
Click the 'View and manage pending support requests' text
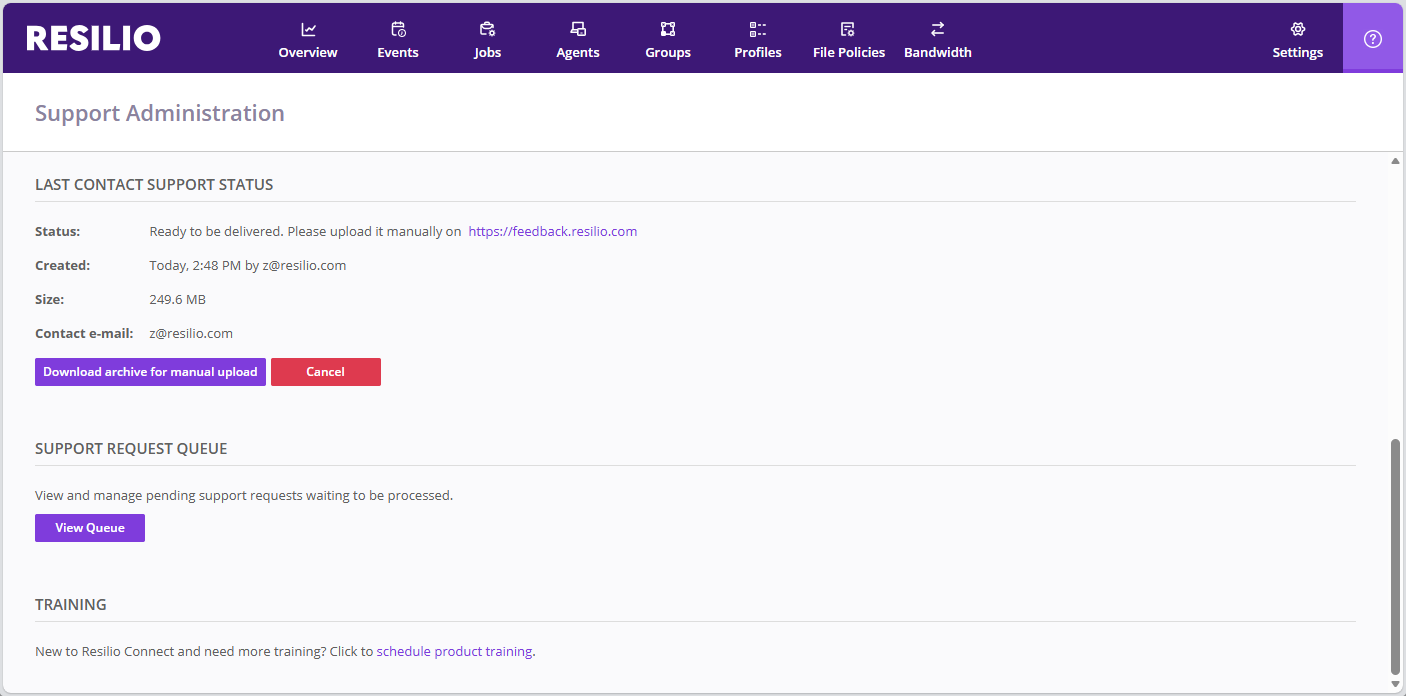(x=244, y=495)
